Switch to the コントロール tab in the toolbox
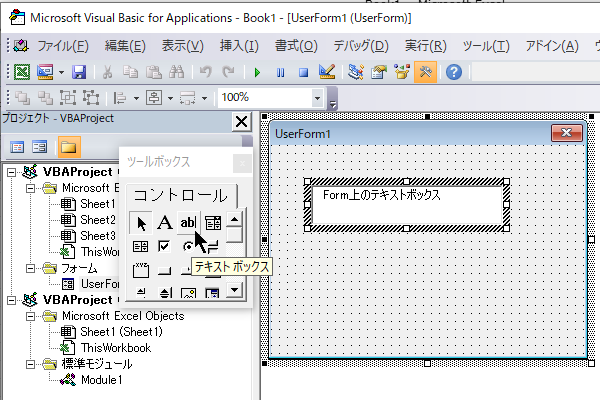600x400 pixels. coord(181,194)
